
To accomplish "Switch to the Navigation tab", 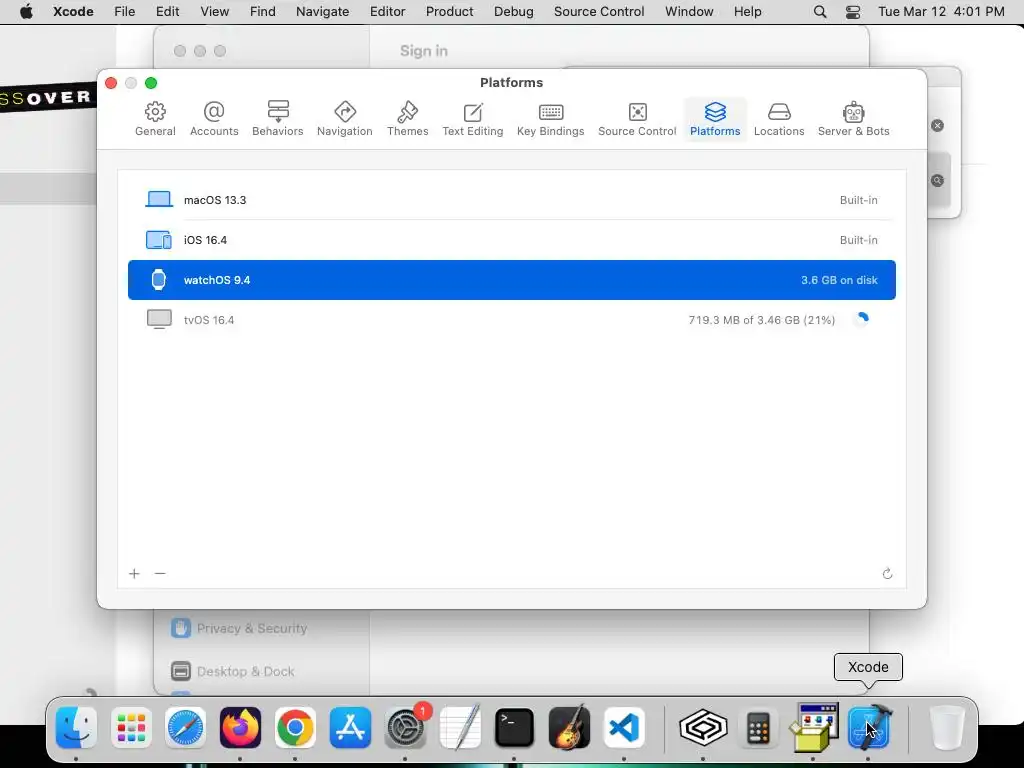I will click(344, 119).
